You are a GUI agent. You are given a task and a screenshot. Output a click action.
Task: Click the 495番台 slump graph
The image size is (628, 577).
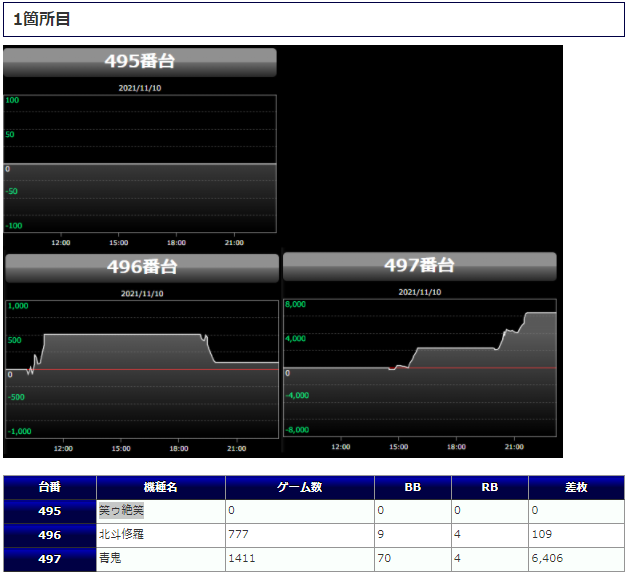point(140,164)
